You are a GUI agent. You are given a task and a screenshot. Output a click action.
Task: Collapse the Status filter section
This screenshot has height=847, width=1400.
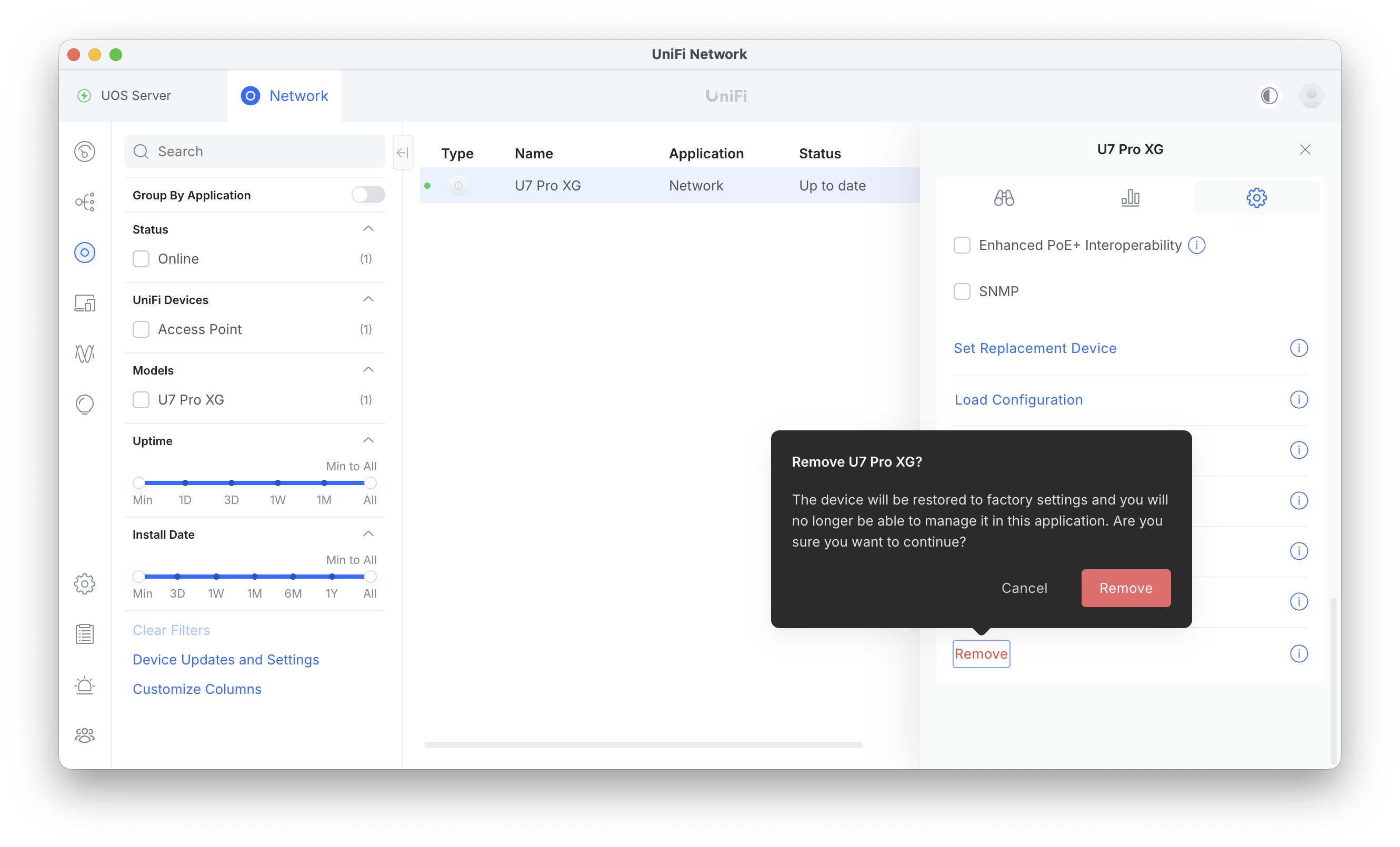pos(368,229)
